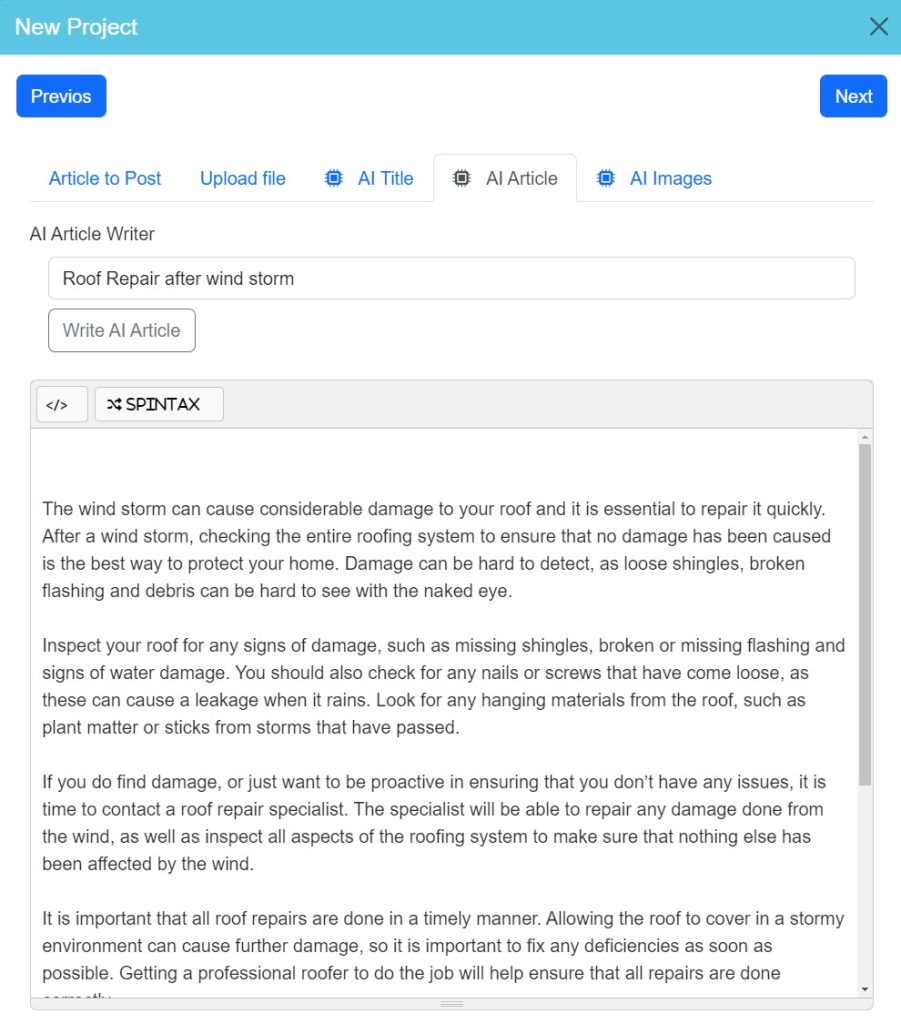Toggle SPINTAX formatting on the article
The image size is (901, 1024).
click(x=158, y=404)
